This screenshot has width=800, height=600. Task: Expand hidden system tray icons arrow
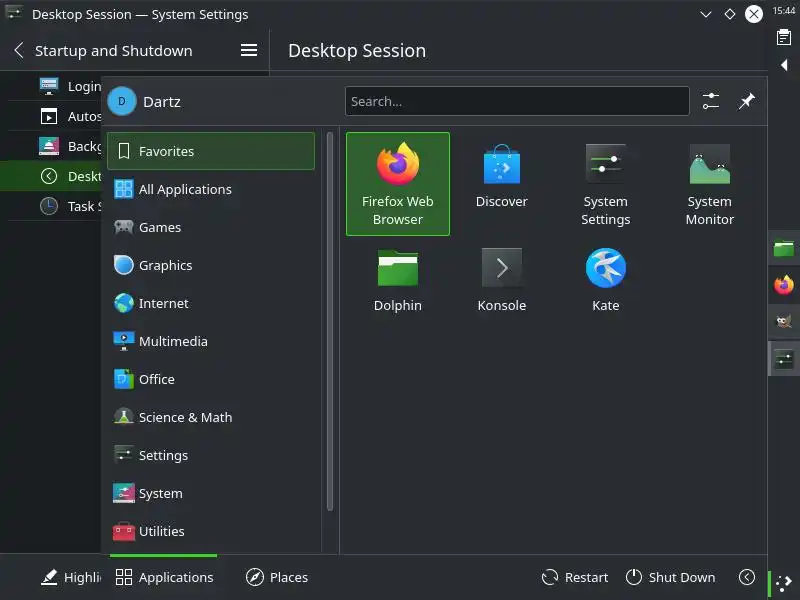[784, 65]
